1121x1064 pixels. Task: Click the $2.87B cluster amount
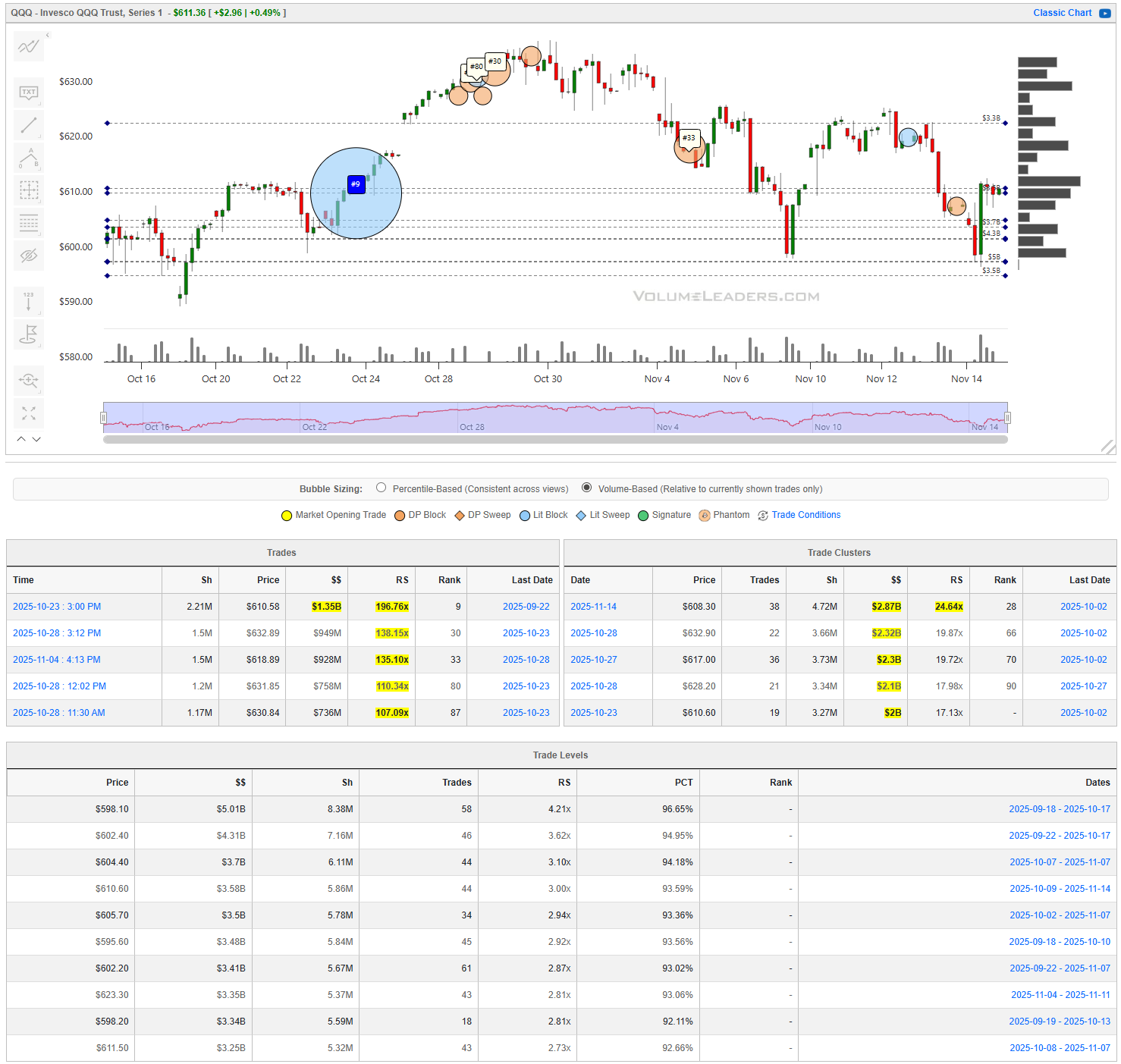886,607
